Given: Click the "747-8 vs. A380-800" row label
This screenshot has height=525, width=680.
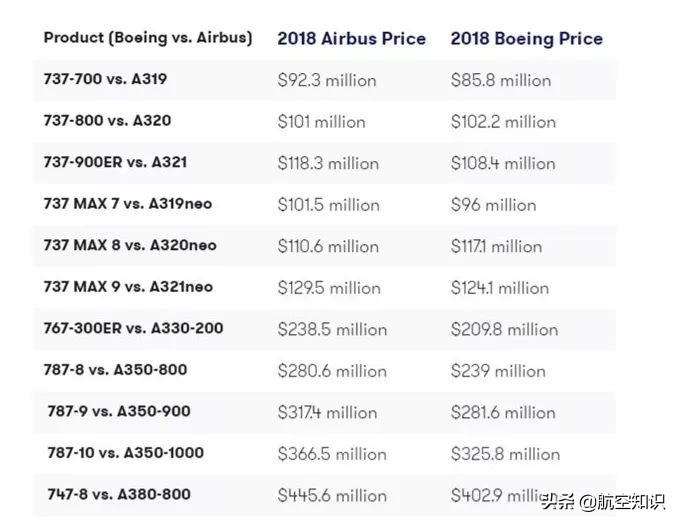Looking at the screenshot, I should [118, 494].
